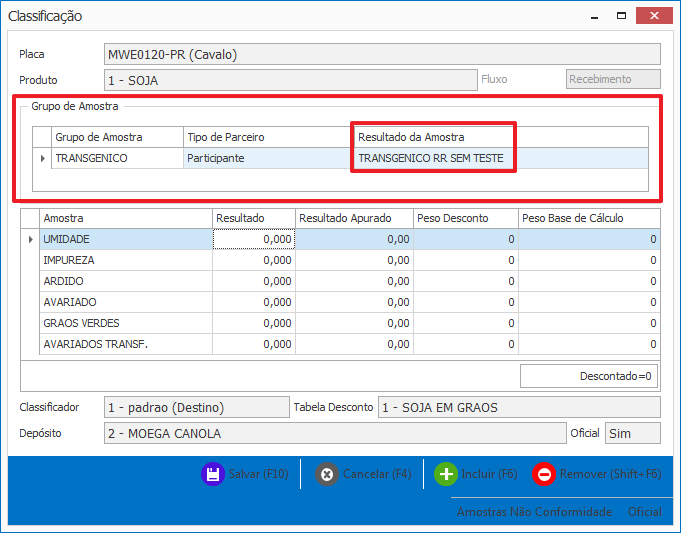Click the Placa field MWE0120-PR (Cavalo)

[x=382, y=54]
